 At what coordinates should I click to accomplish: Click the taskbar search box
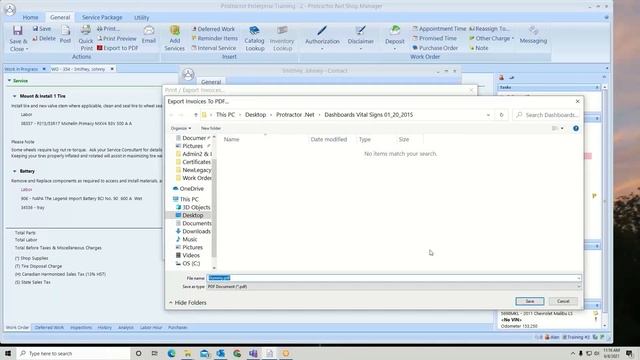coord(73,353)
